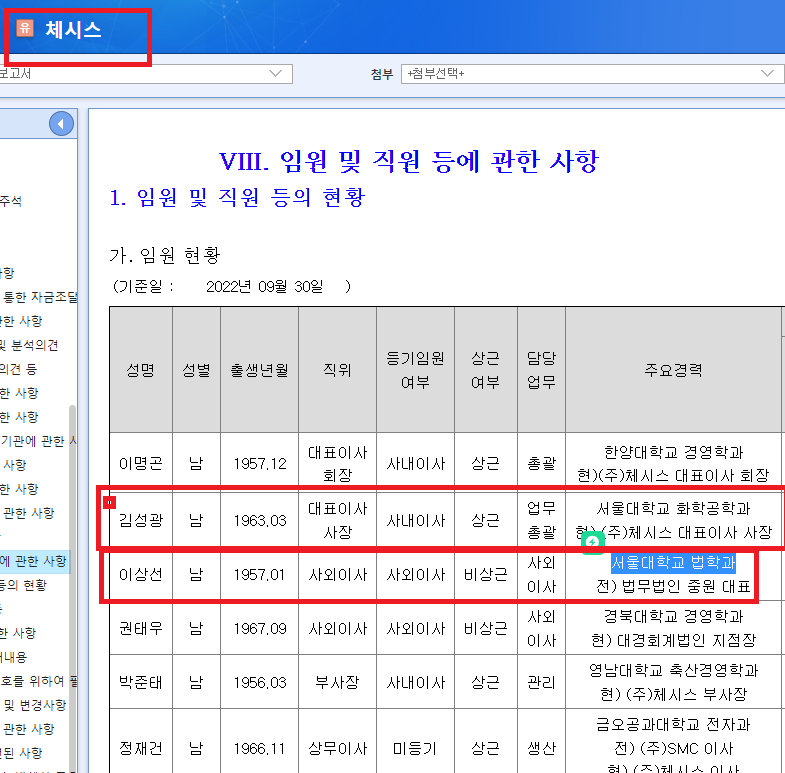Open sidebar item '등의 현황'

[23, 585]
